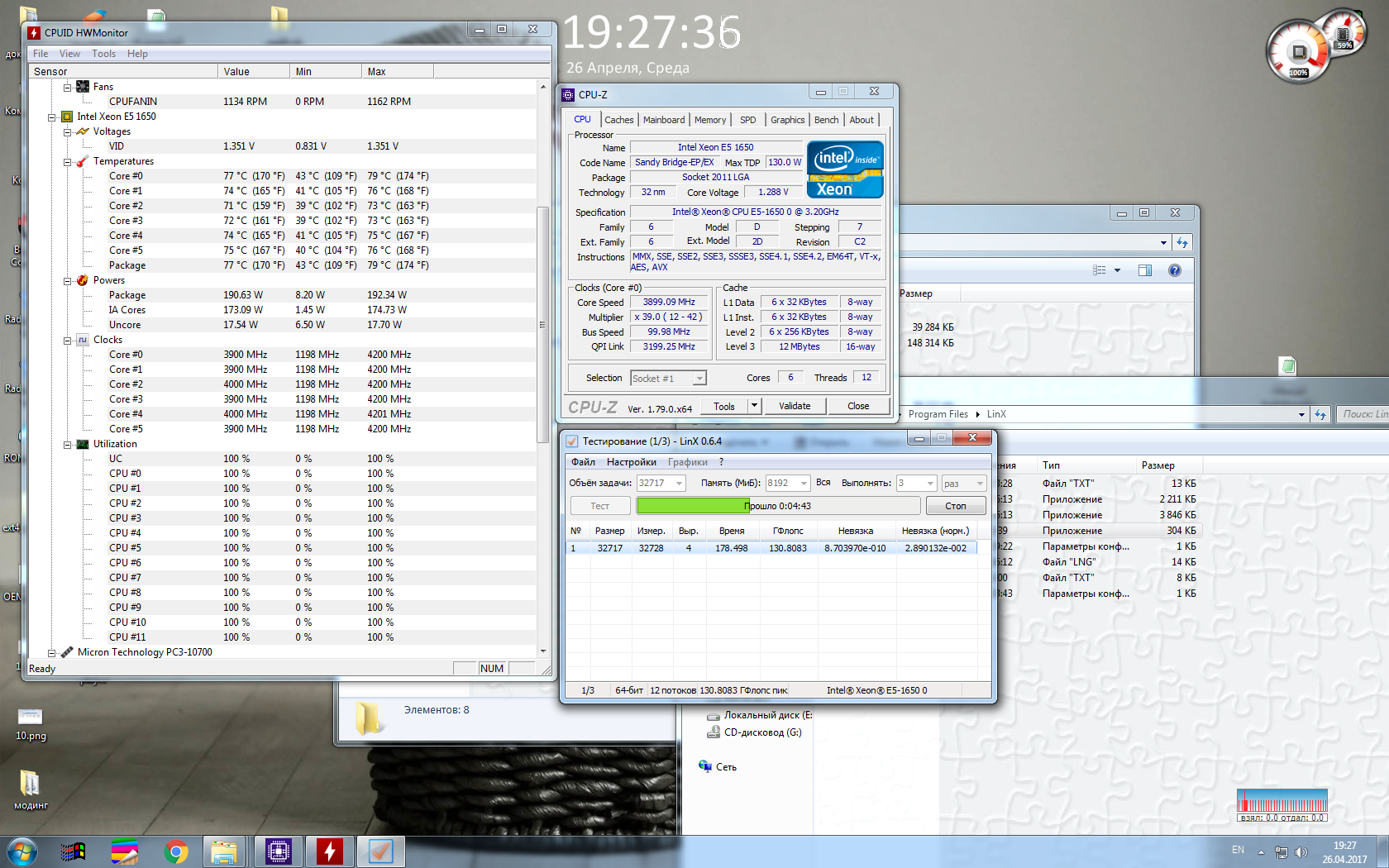Click the colorful striped app icon on taskbar
Screen dimensions: 1389x868
(125, 851)
